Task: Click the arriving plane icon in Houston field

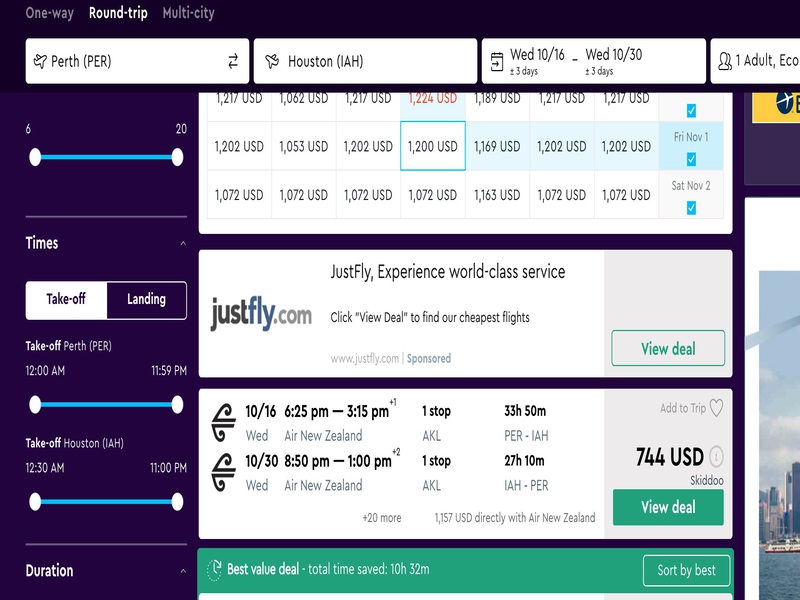Action: pos(272,61)
